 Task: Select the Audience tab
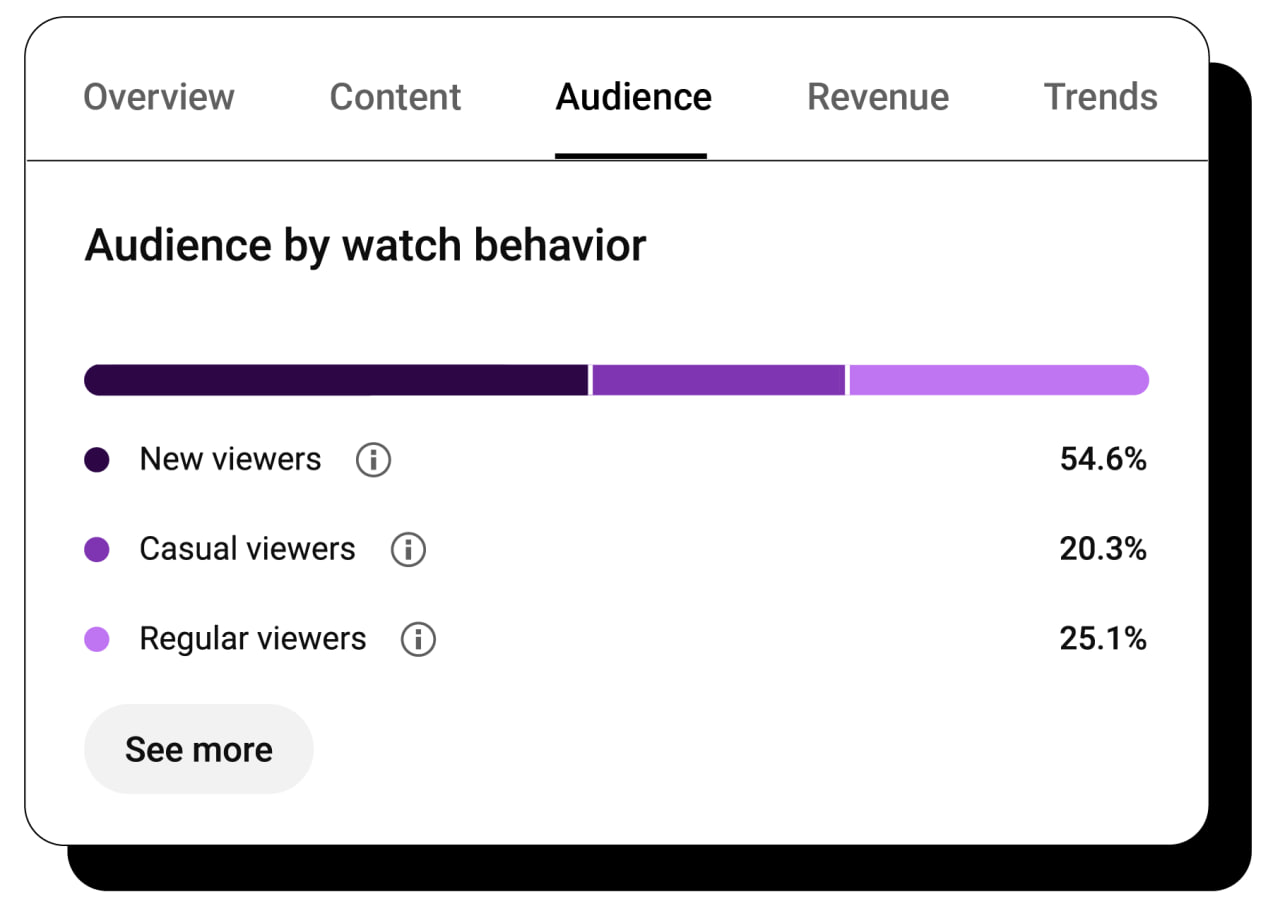point(634,97)
